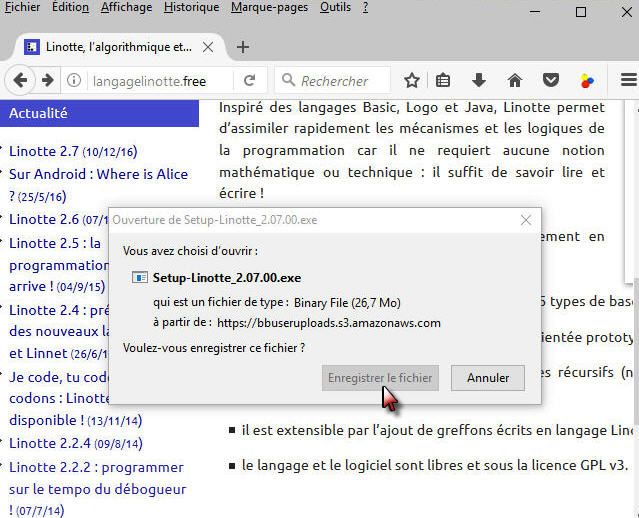The height and width of the screenshot is (518, 639).
Task: Open the Affichage menu
Action: (x=126, y=7)
